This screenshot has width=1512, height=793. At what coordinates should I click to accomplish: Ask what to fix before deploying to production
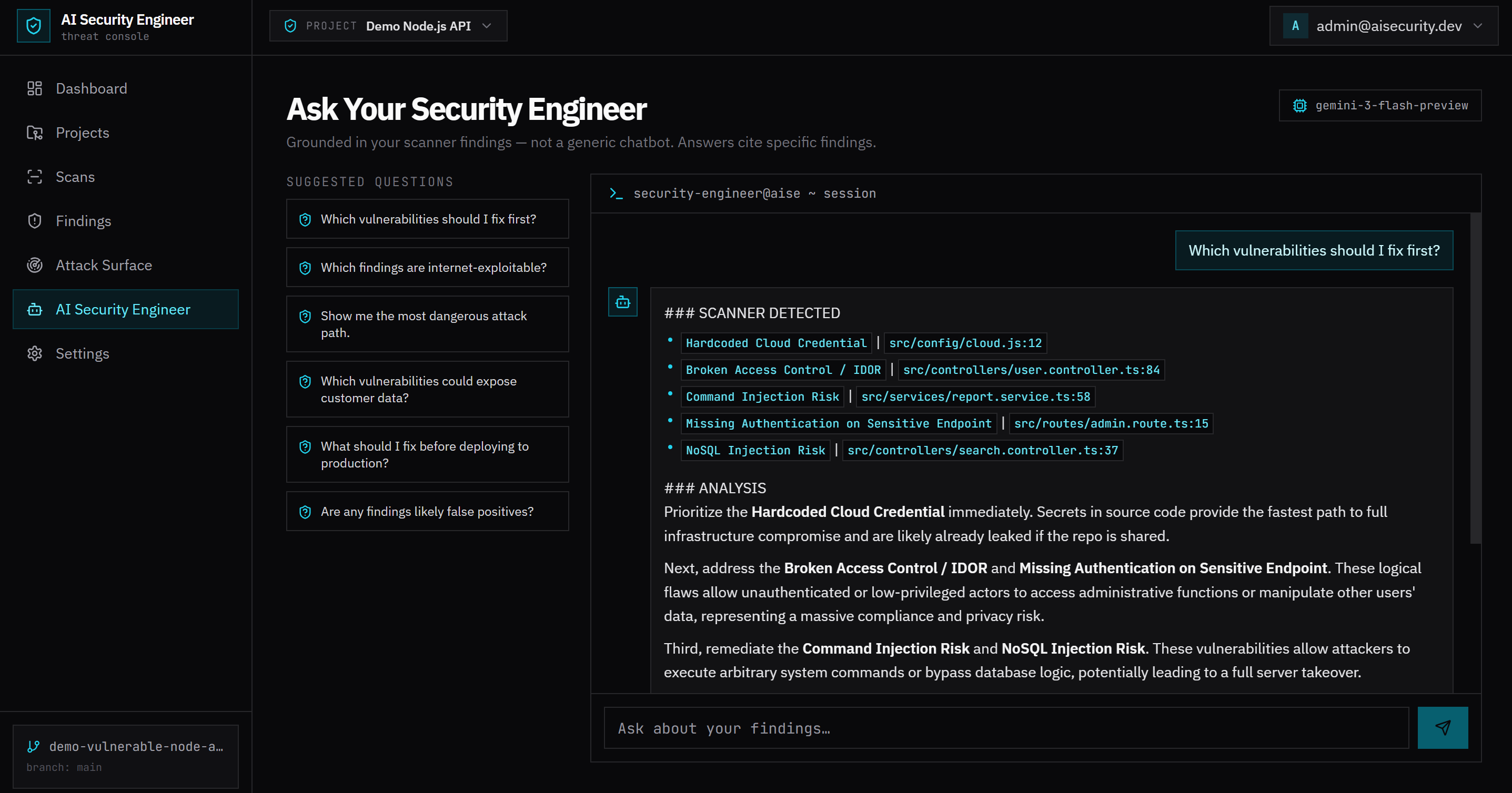click(427, 454)
